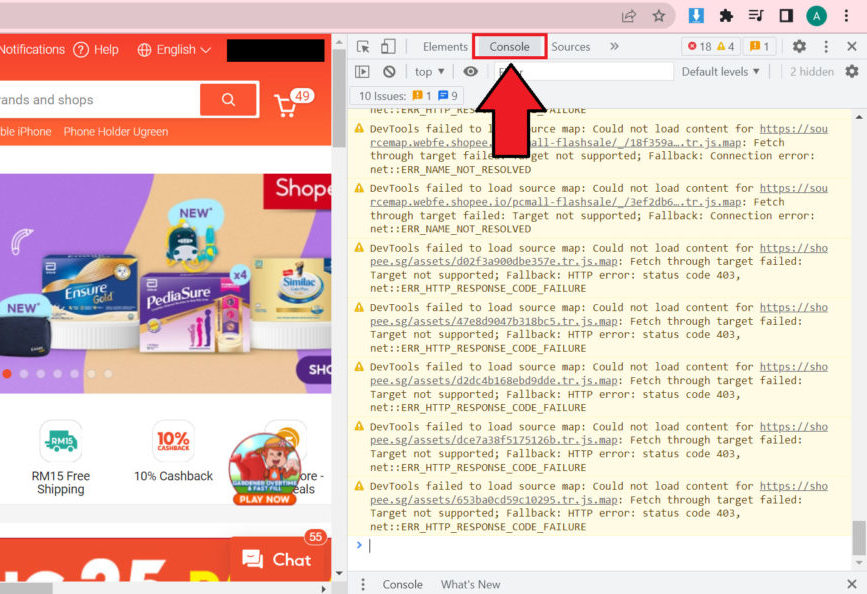Screen dimensions: 867x594
Task: Toggle the browser side panel
Action: [x=786, y=16]
